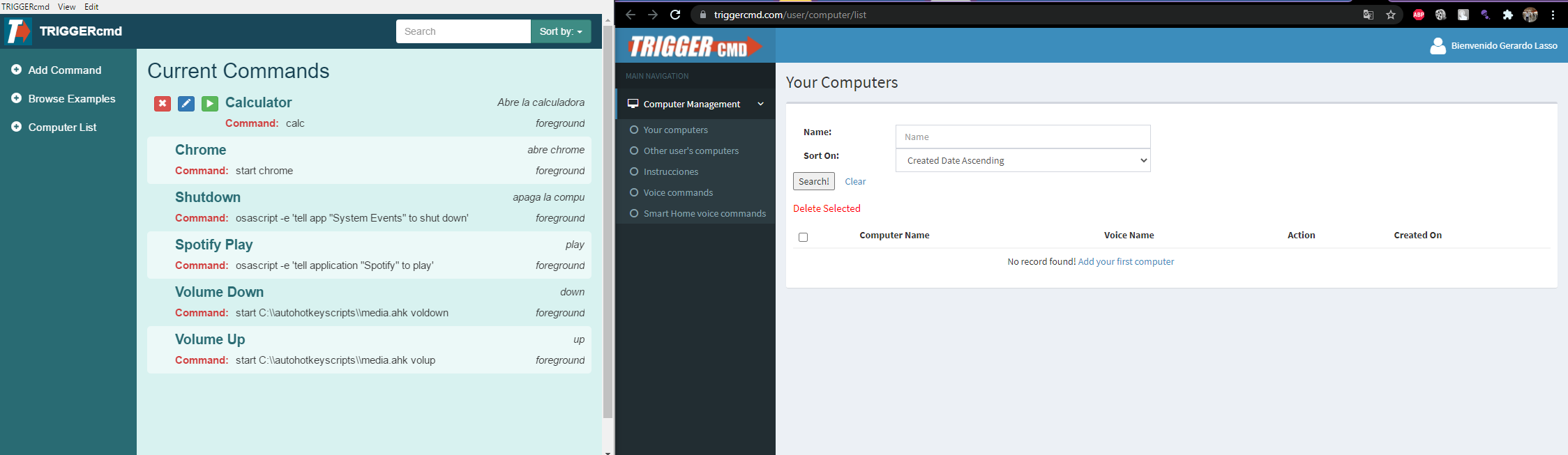Click the Search! button

813,181
